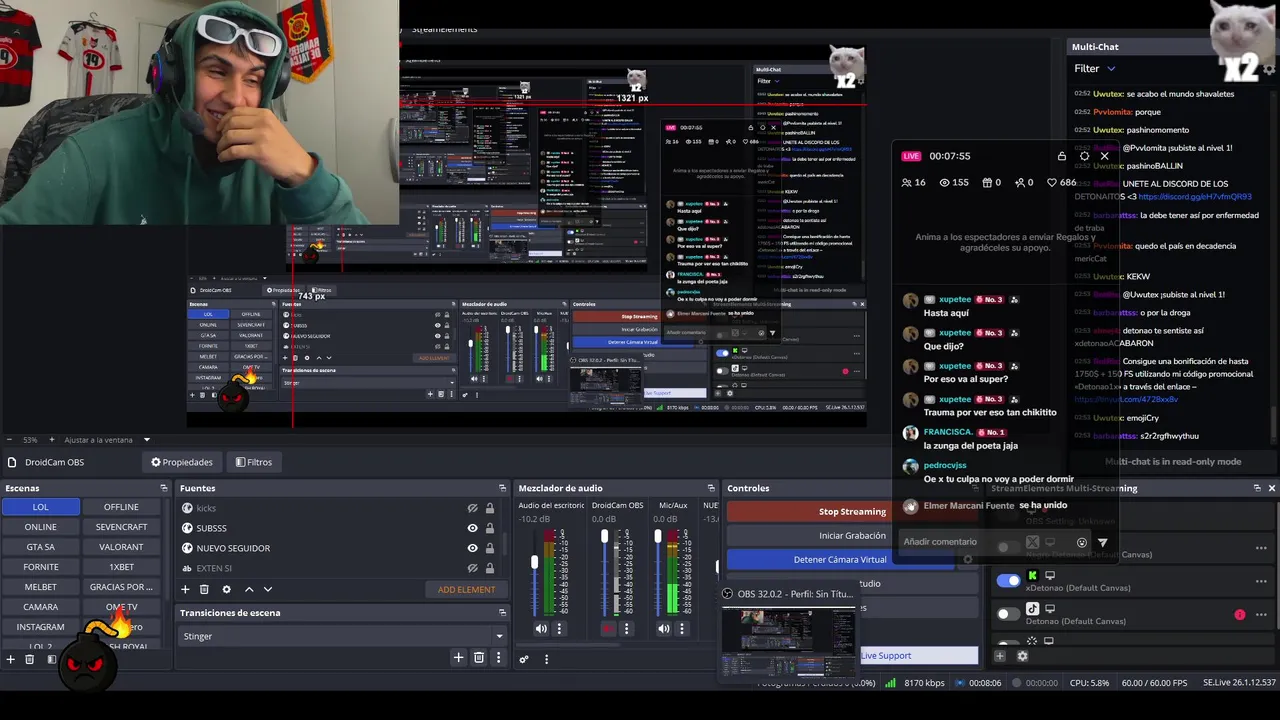This screenshot has width=1280, height=720.
Task: Toggle lock on the NUEVO SEGUIDOR source
Action: click(x=490, y=548)
